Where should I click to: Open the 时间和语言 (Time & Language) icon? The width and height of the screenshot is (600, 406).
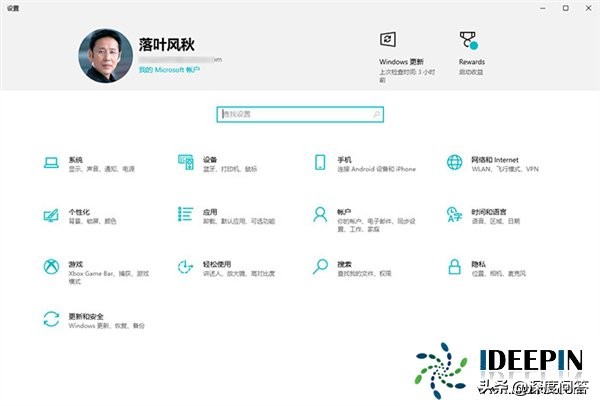(455, 214)
